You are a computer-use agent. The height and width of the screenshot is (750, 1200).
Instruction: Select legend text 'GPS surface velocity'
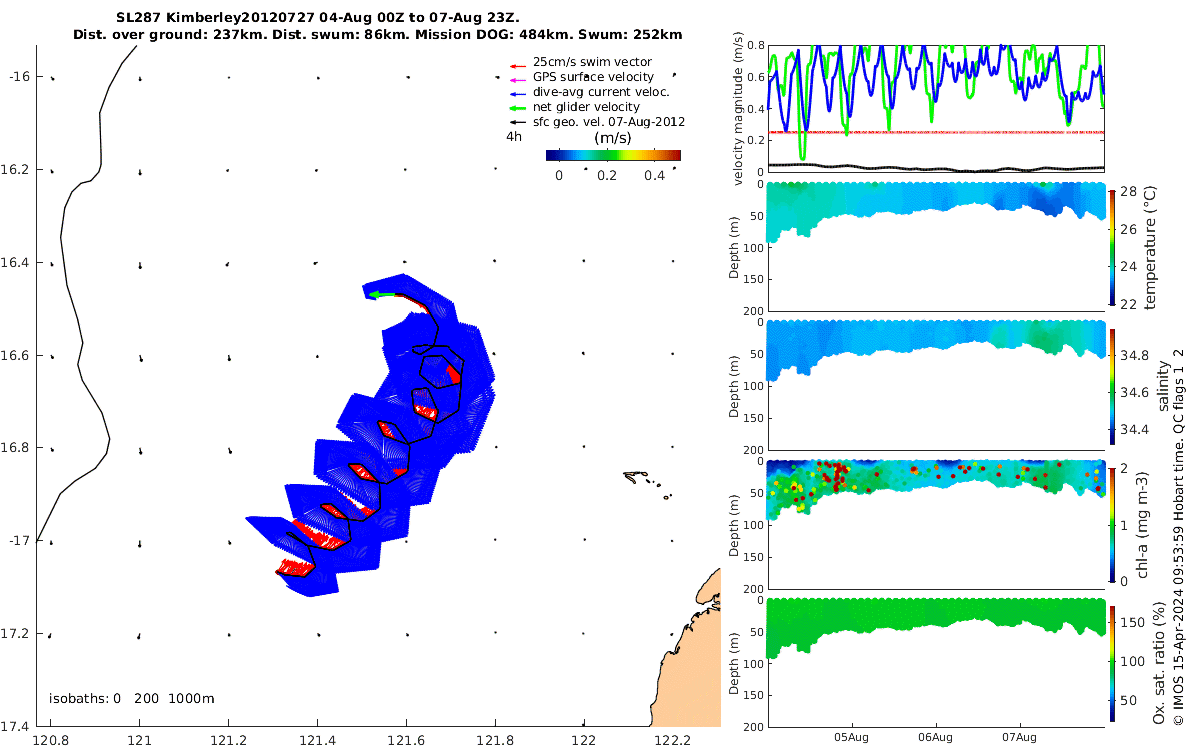(593, 77)
